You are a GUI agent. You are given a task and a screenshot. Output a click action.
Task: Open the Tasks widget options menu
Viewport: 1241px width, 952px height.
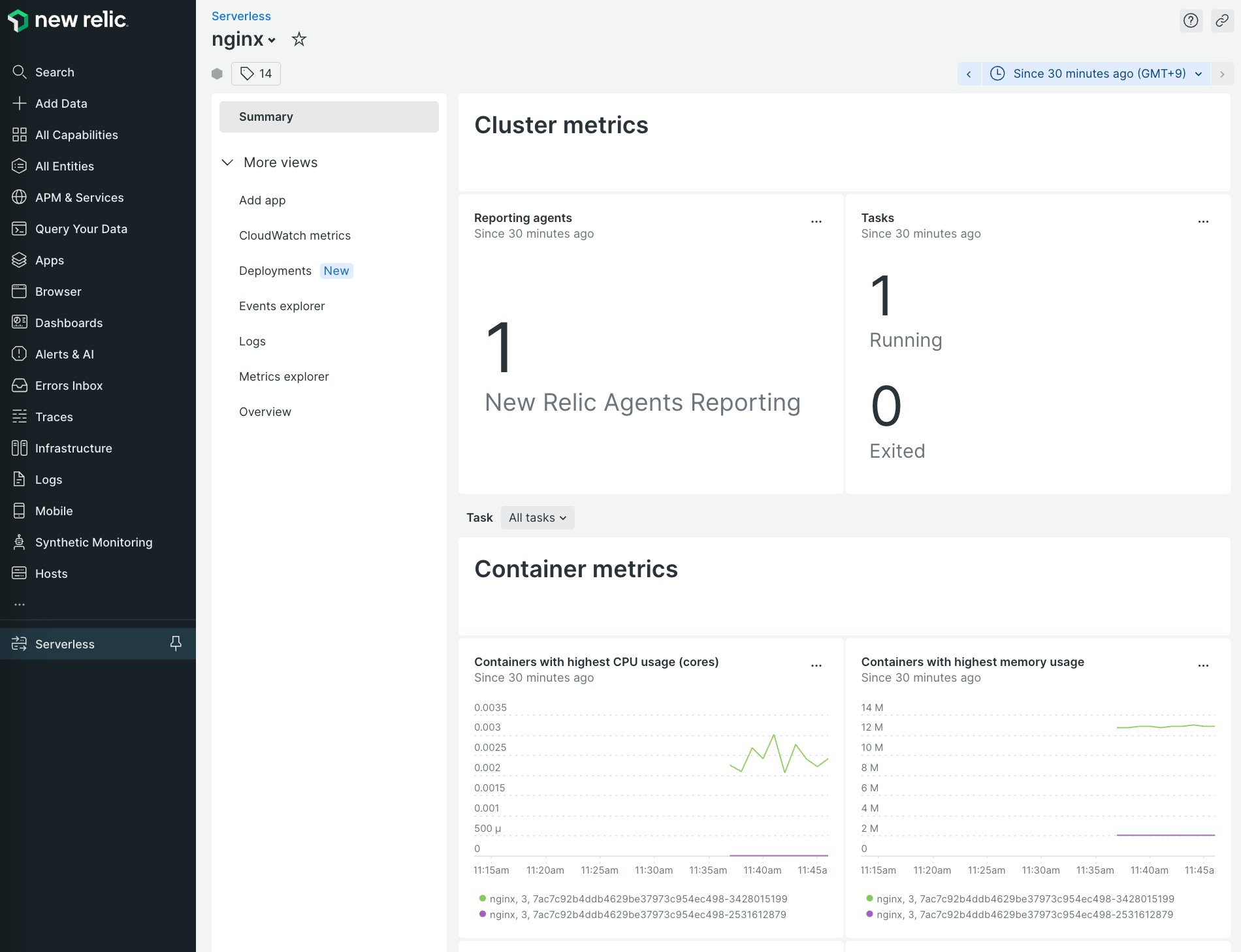[x=1203, y=221]
